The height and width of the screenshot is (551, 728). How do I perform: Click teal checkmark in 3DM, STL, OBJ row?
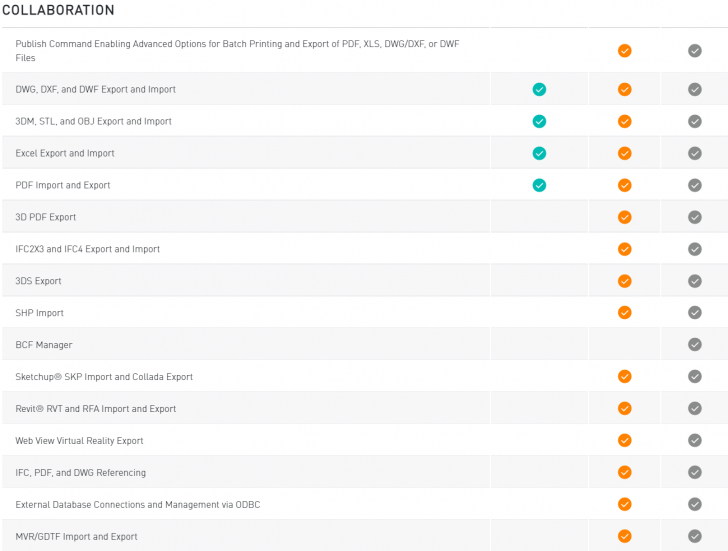(x=540, y=121)
